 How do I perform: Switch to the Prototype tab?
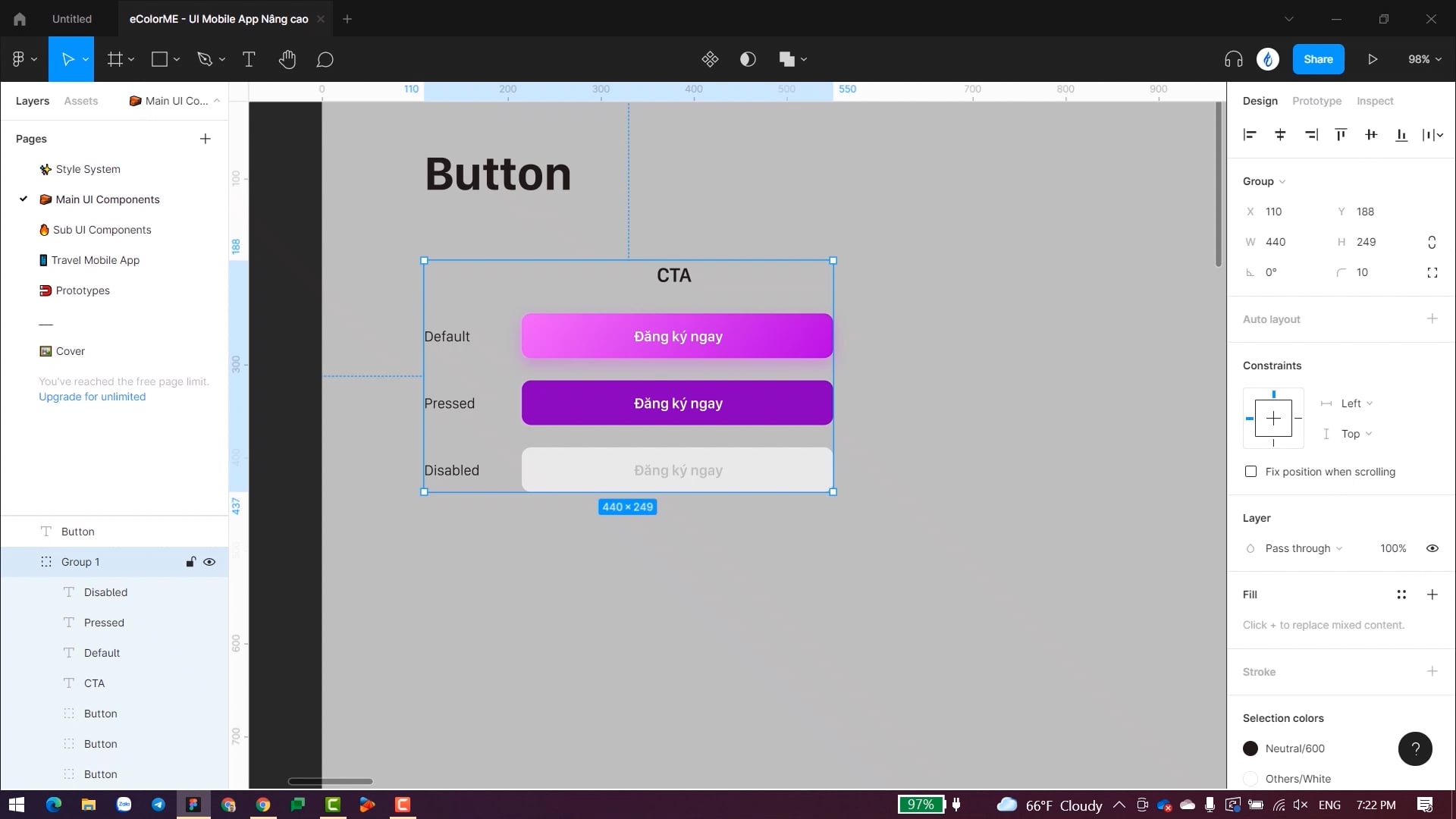coord(1316,101)
